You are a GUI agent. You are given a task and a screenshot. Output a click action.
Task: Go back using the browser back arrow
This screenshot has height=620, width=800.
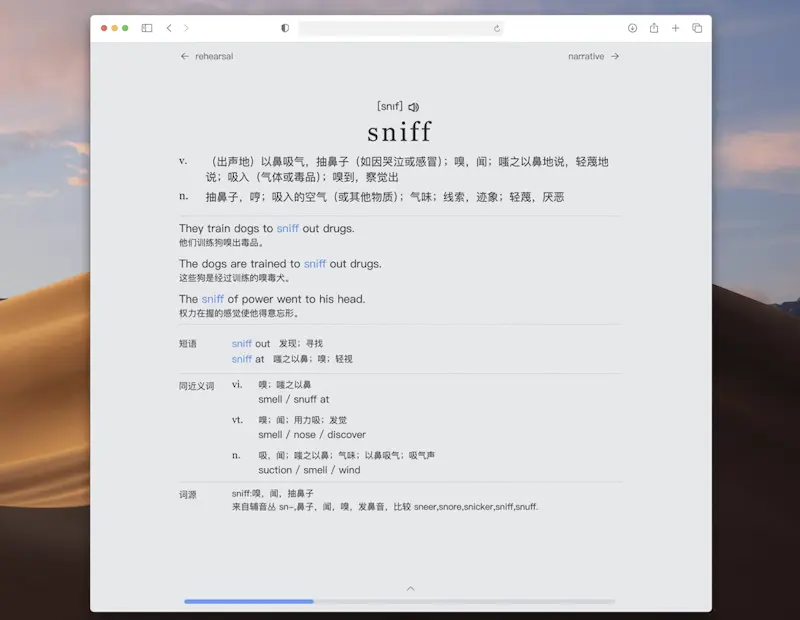(x=168, y=29)
